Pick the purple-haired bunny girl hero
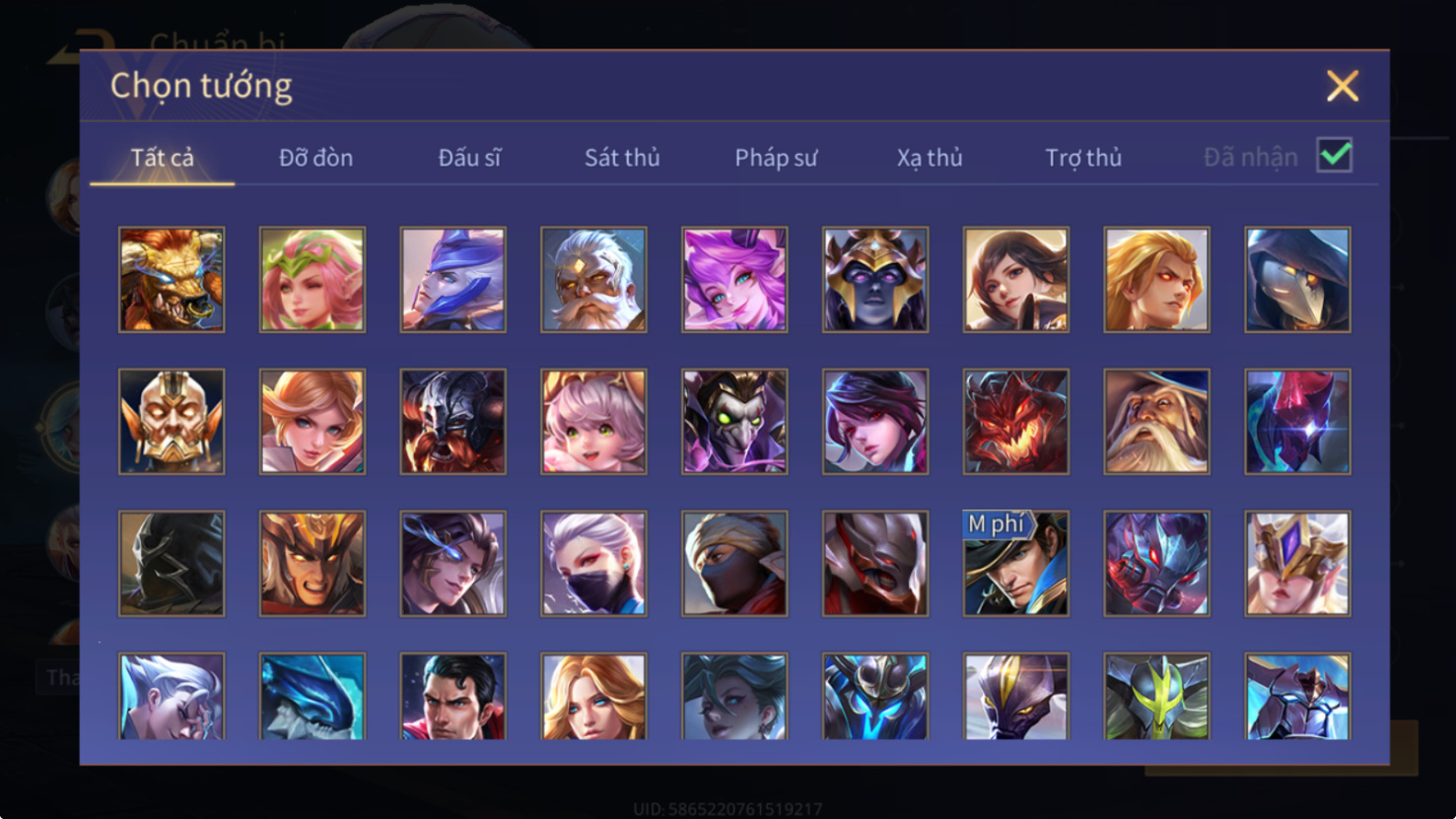Image resolution: width=1456 pixels, height=819 pixels. [x=734, y=280]
